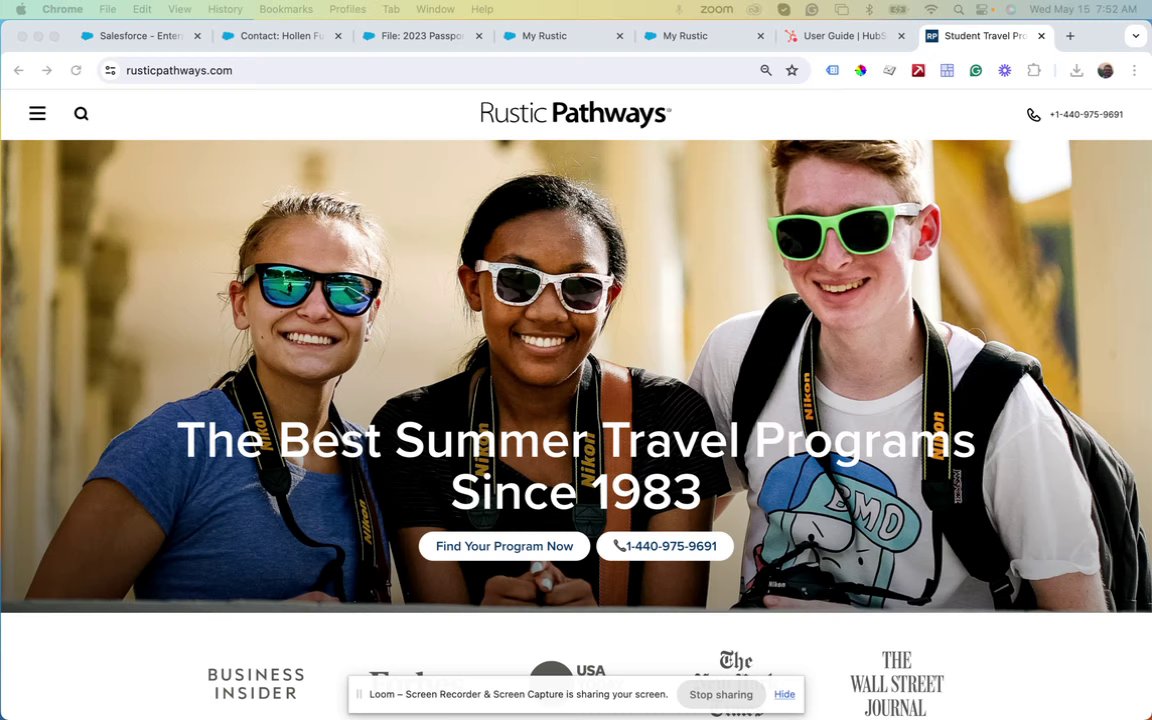
Task: Click the Stop sharing button
Action: (x=721, y=694)
